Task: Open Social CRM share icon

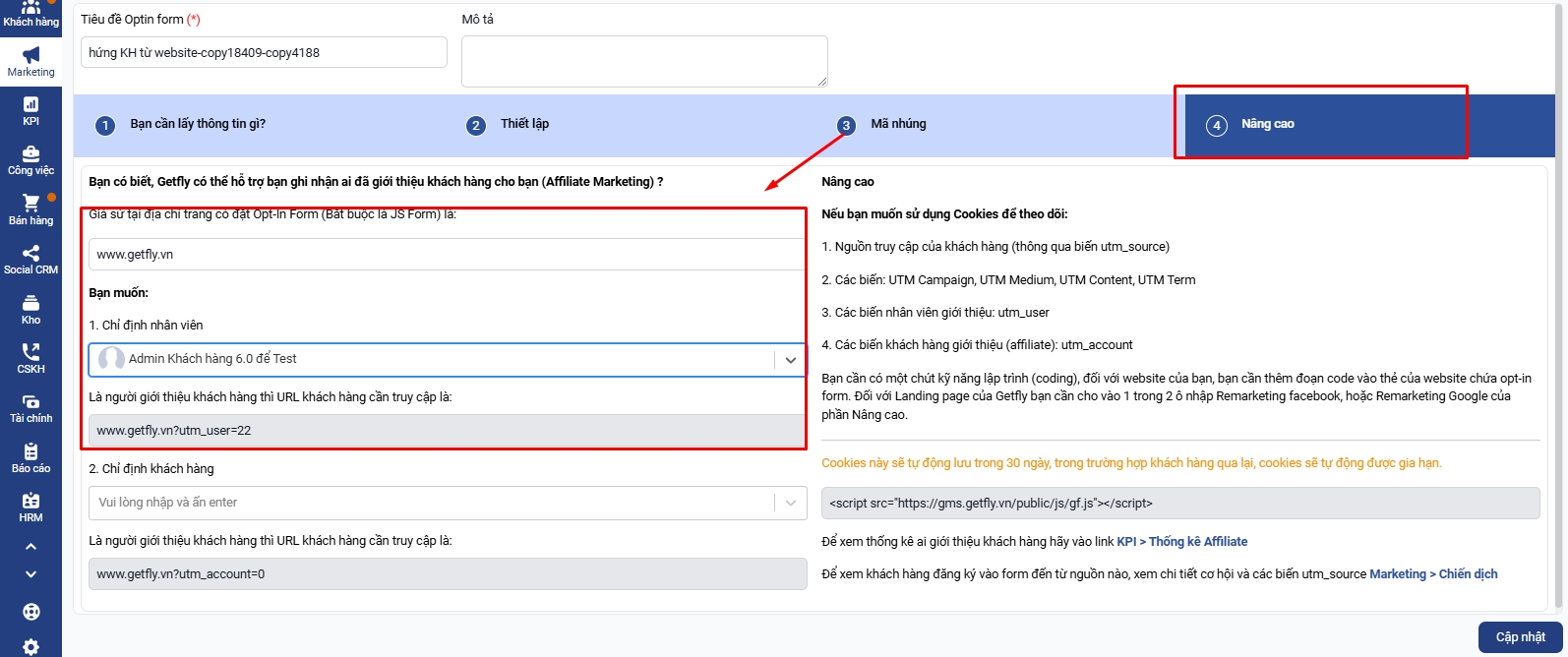Action: point(30,260)
